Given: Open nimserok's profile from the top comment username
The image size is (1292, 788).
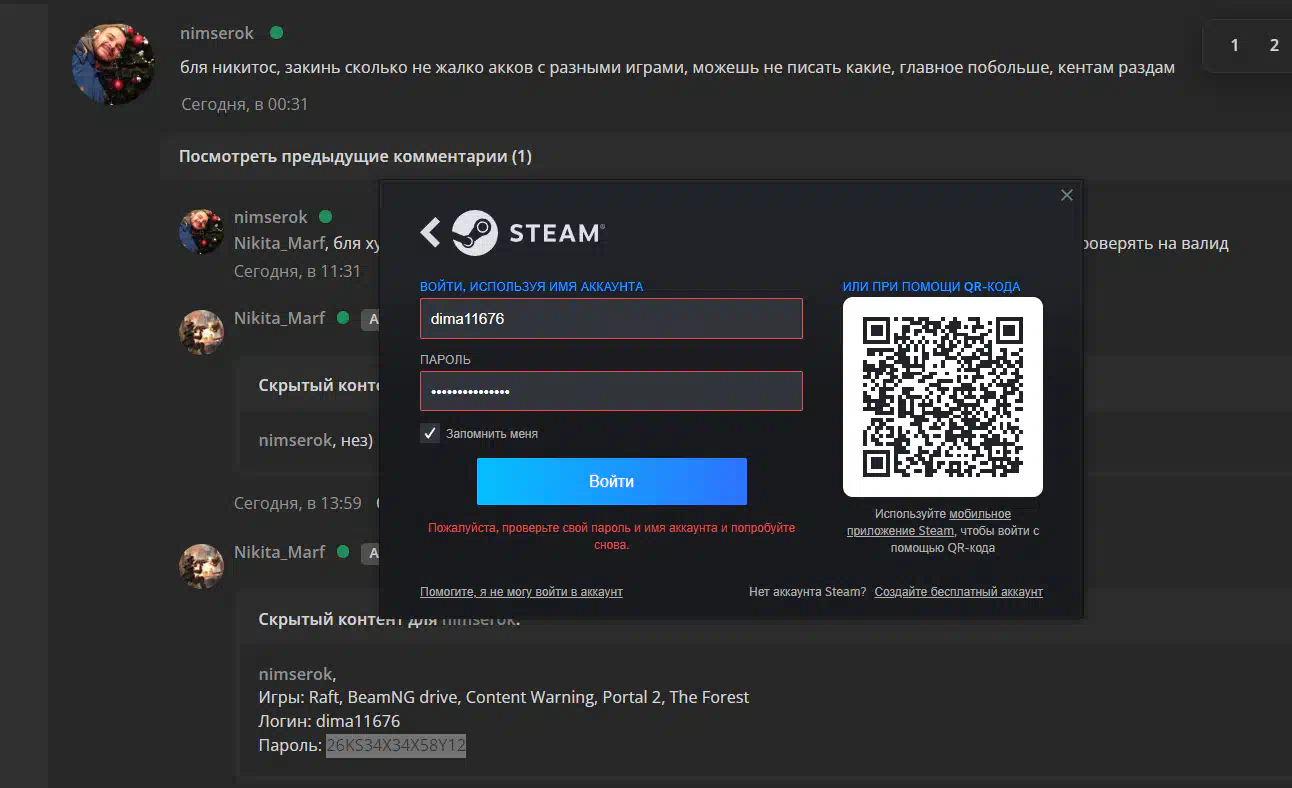Looking at the screenshot, I should click(x=217, y=33).
